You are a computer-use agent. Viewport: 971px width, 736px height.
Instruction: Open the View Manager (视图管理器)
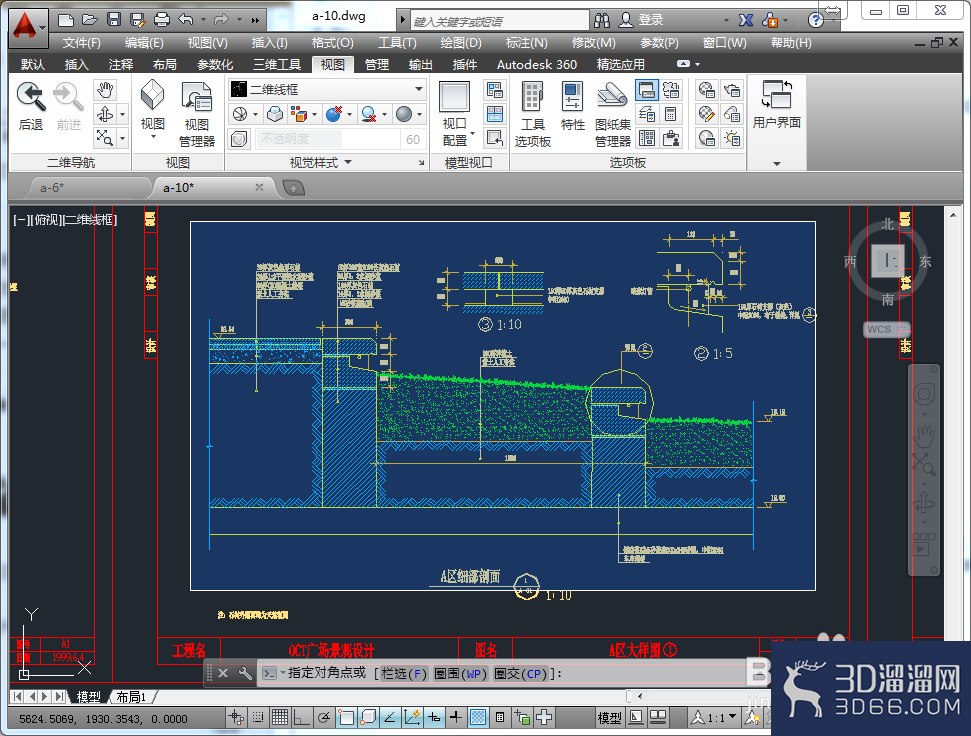(197, 115)
